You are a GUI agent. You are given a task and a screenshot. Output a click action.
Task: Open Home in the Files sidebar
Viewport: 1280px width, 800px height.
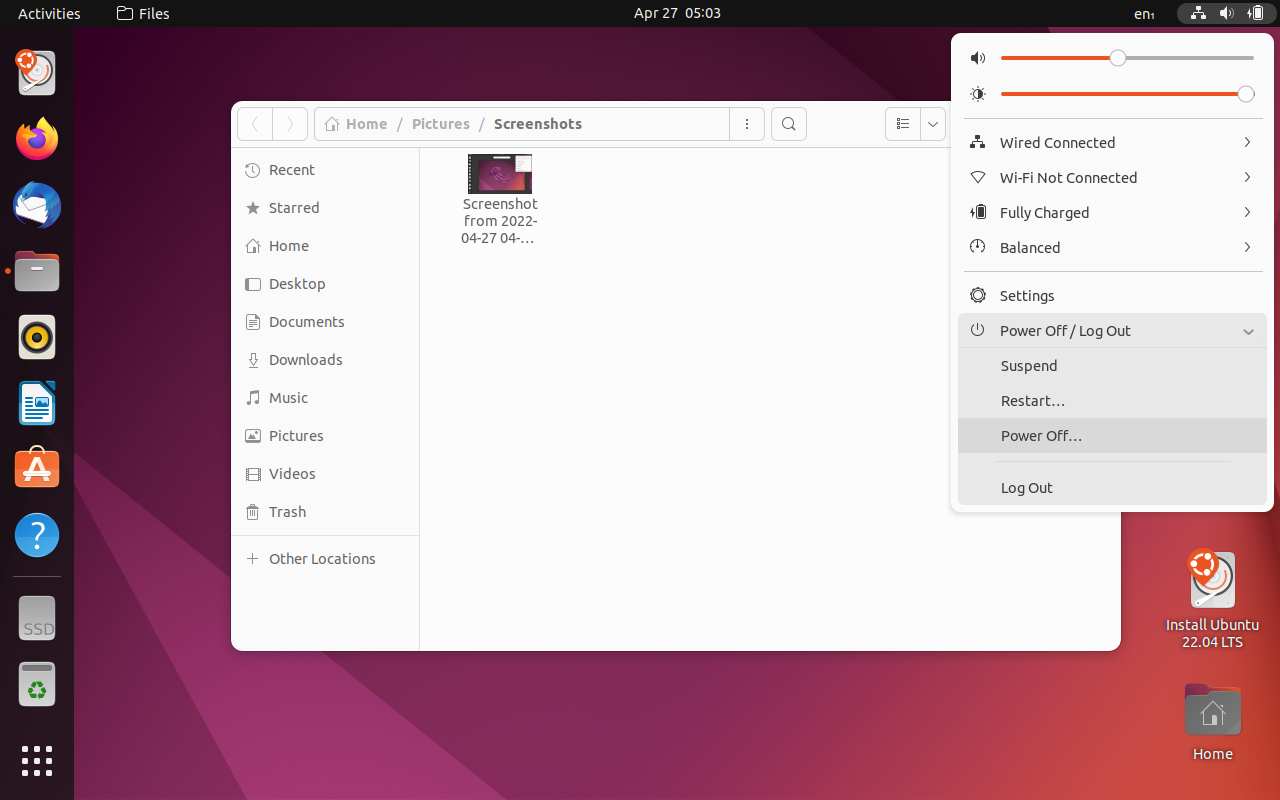click(325, 246)
